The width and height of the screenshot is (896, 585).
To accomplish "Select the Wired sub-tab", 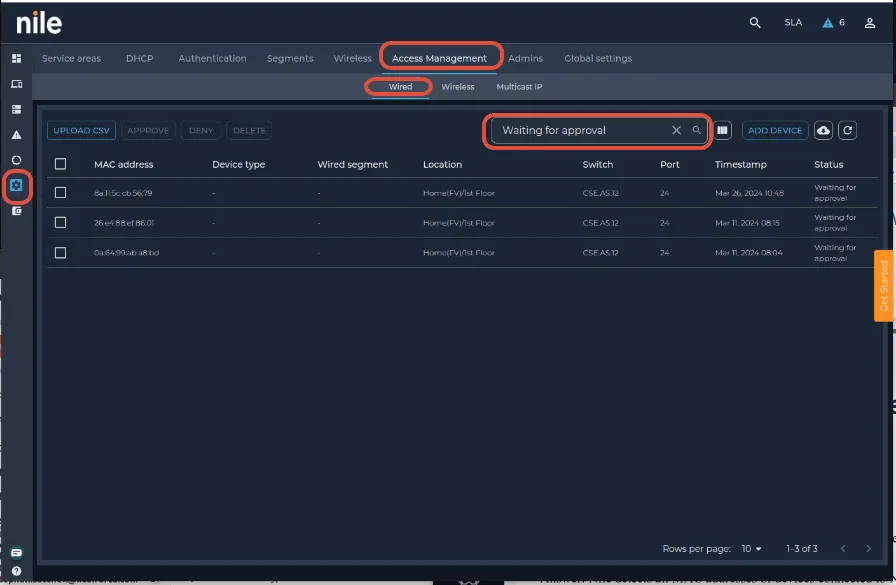I will click(x=400, y=87).
